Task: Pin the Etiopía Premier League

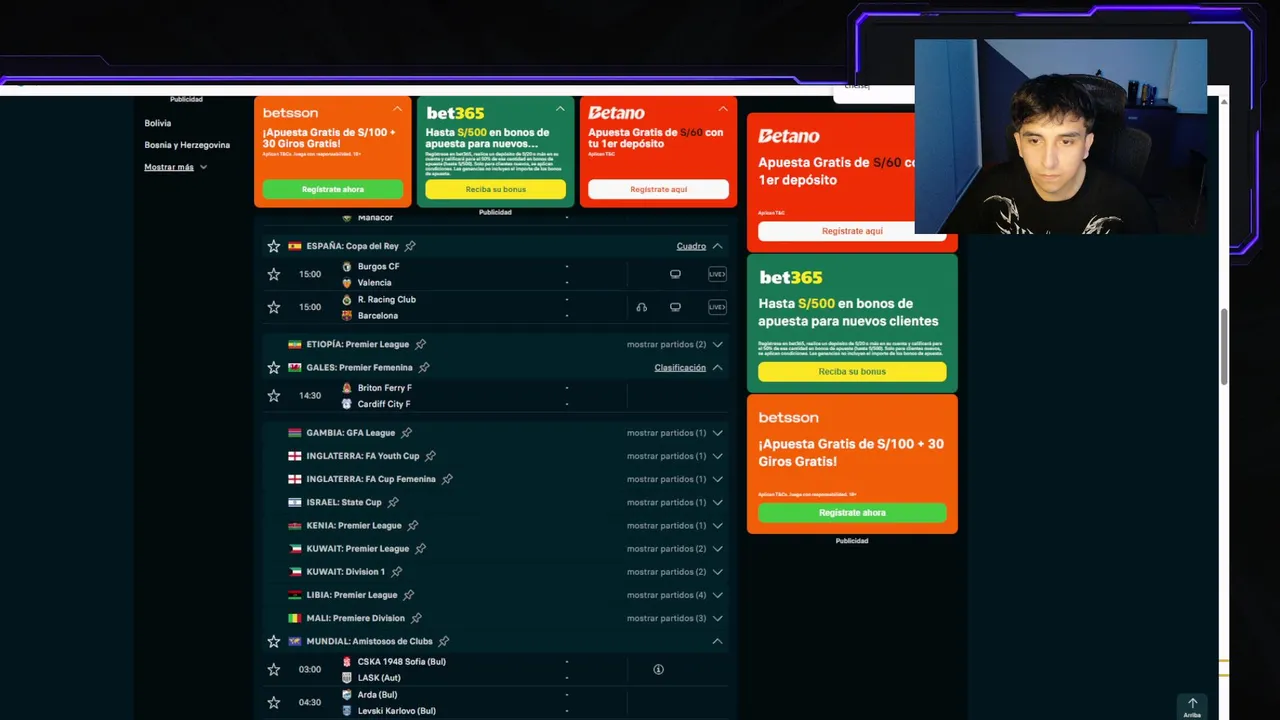Action: [x=420, y=344]
